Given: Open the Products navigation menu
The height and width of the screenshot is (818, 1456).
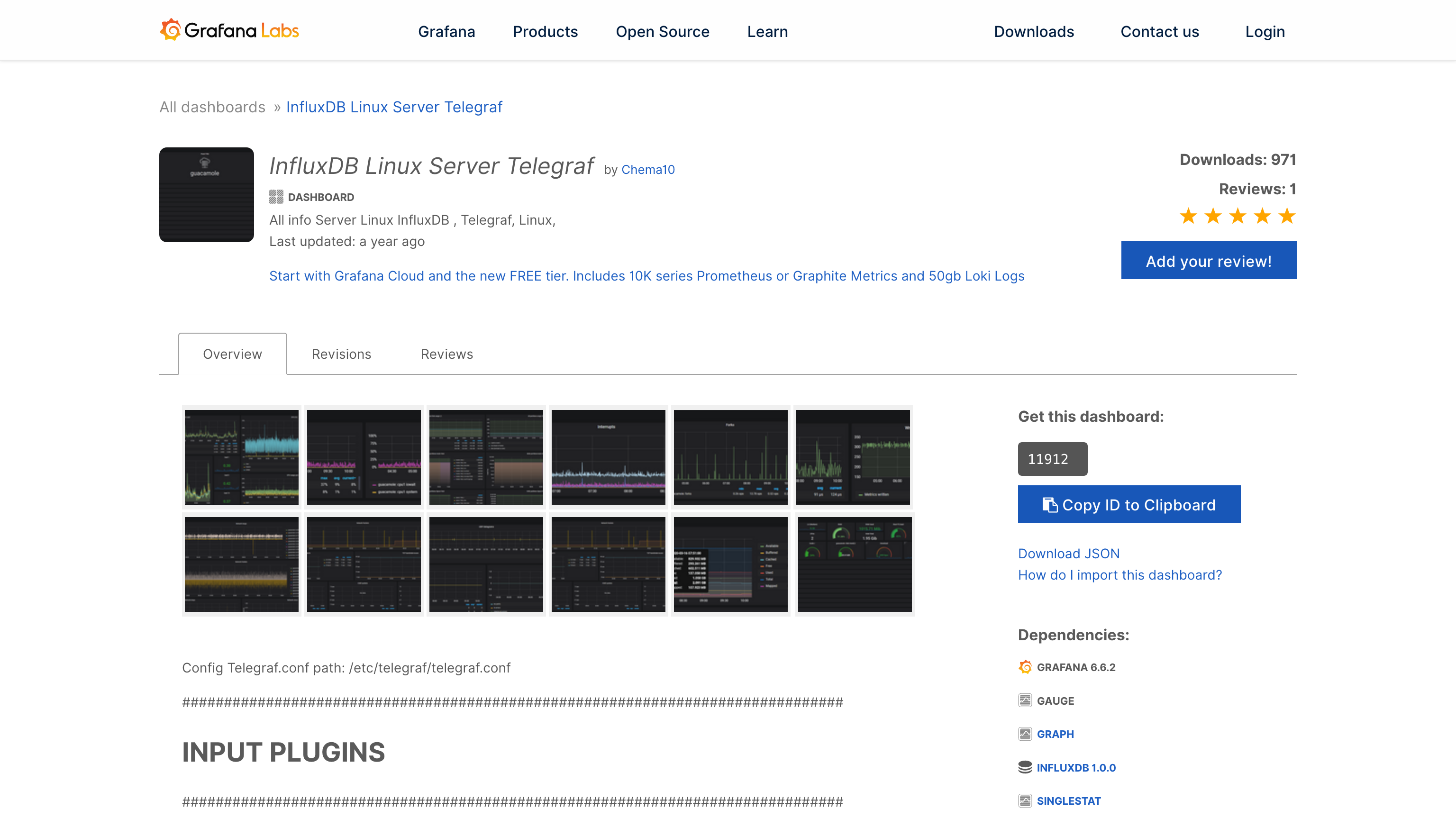Looking at the screenshot, I should coord(545,32).
